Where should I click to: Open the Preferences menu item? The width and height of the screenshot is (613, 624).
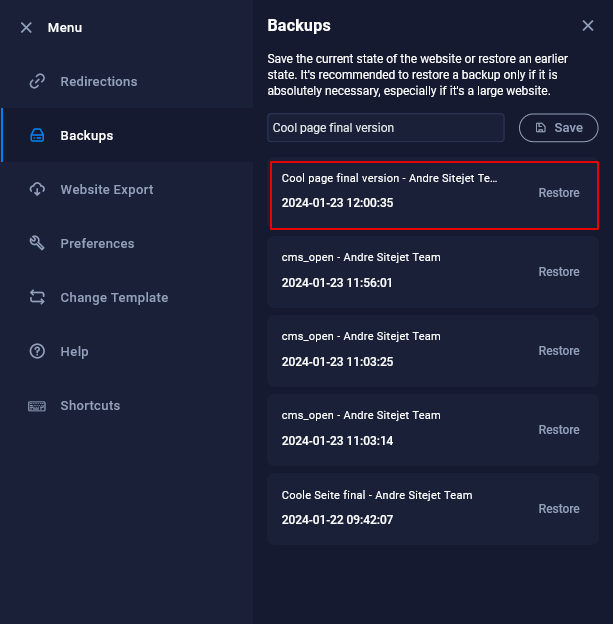pos(97,244)
